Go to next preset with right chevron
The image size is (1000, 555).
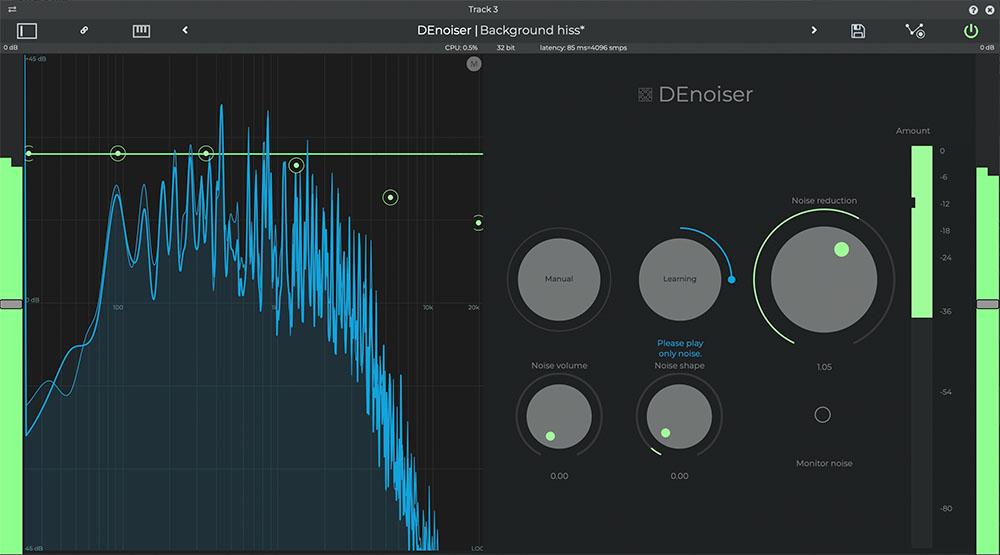(x=814, y=31)
